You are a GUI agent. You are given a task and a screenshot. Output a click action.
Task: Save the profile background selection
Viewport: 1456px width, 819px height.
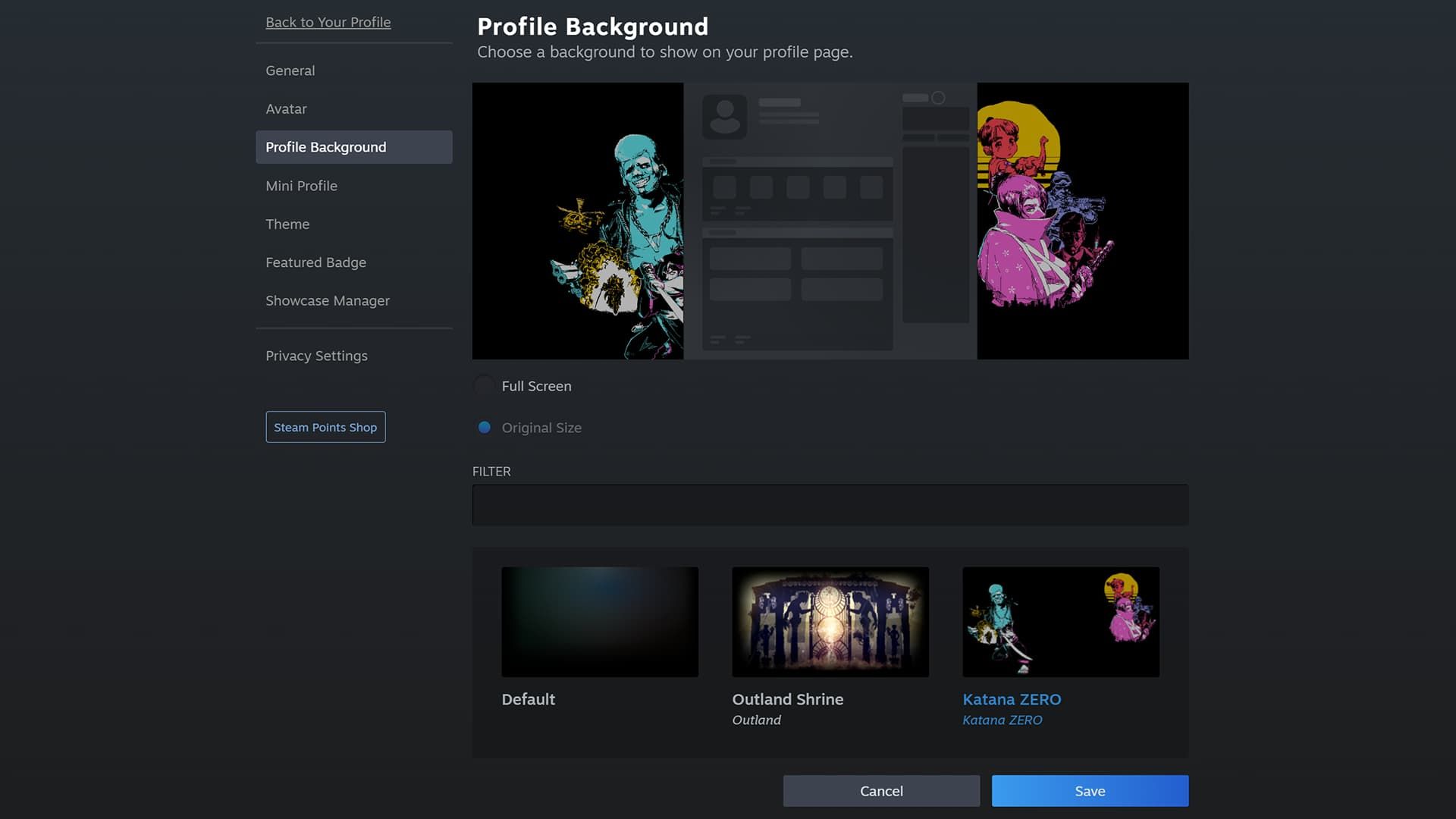click(1090, 791)
